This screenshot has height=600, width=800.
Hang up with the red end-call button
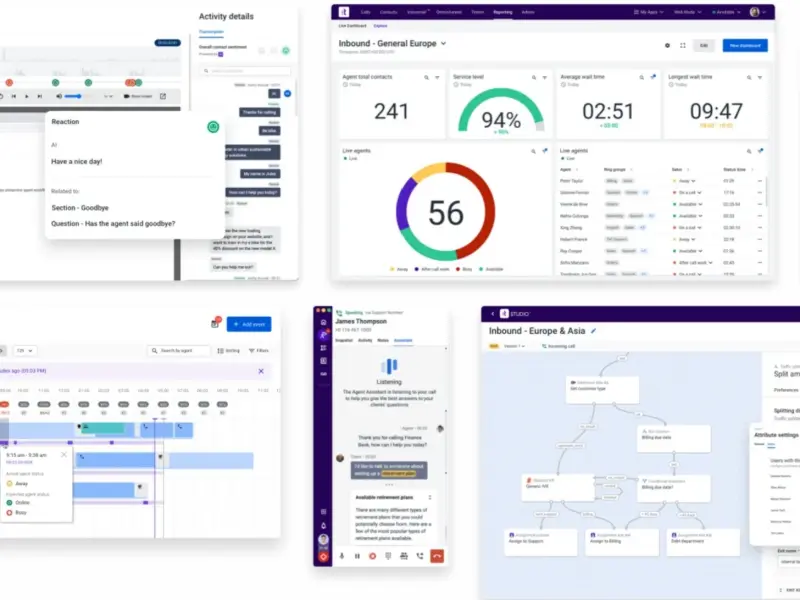437,556
